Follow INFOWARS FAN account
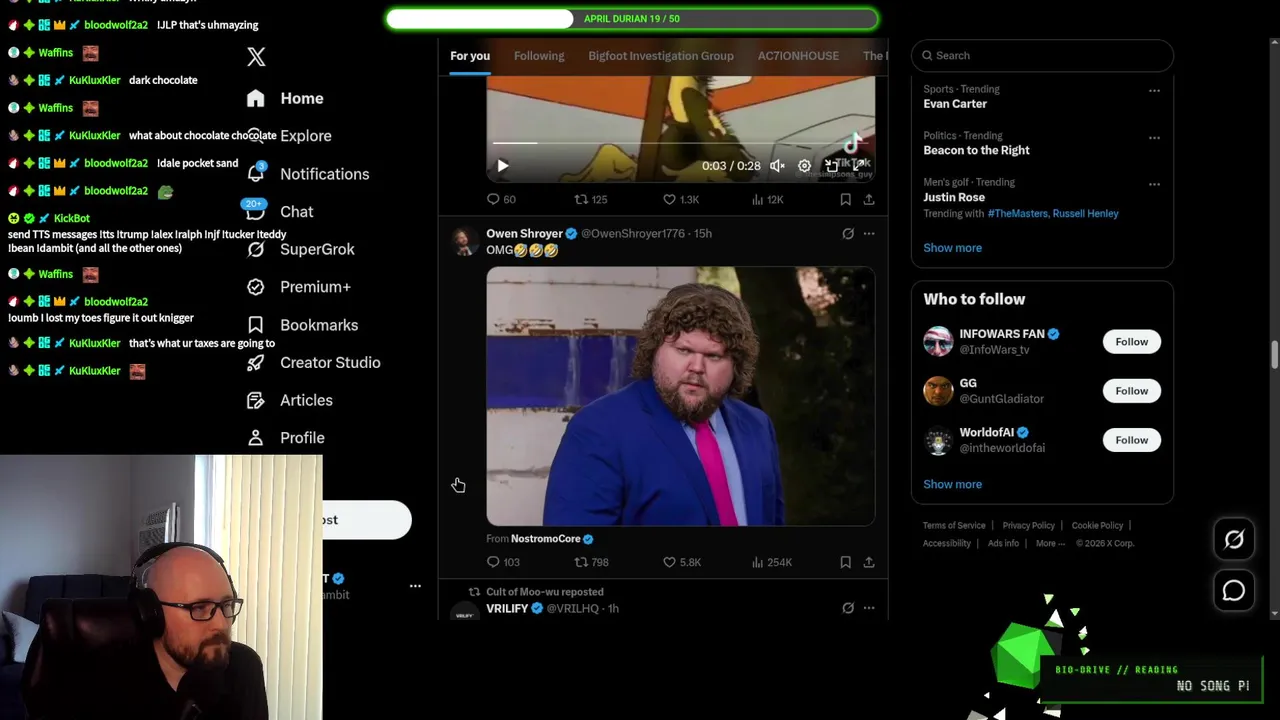The image size is (1280, 720). (1131, 342)
